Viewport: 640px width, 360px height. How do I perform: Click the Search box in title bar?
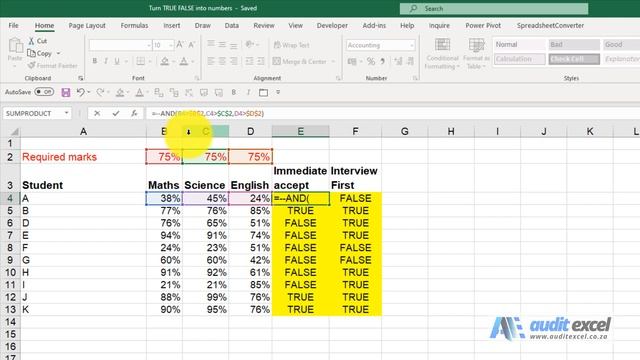494,8
